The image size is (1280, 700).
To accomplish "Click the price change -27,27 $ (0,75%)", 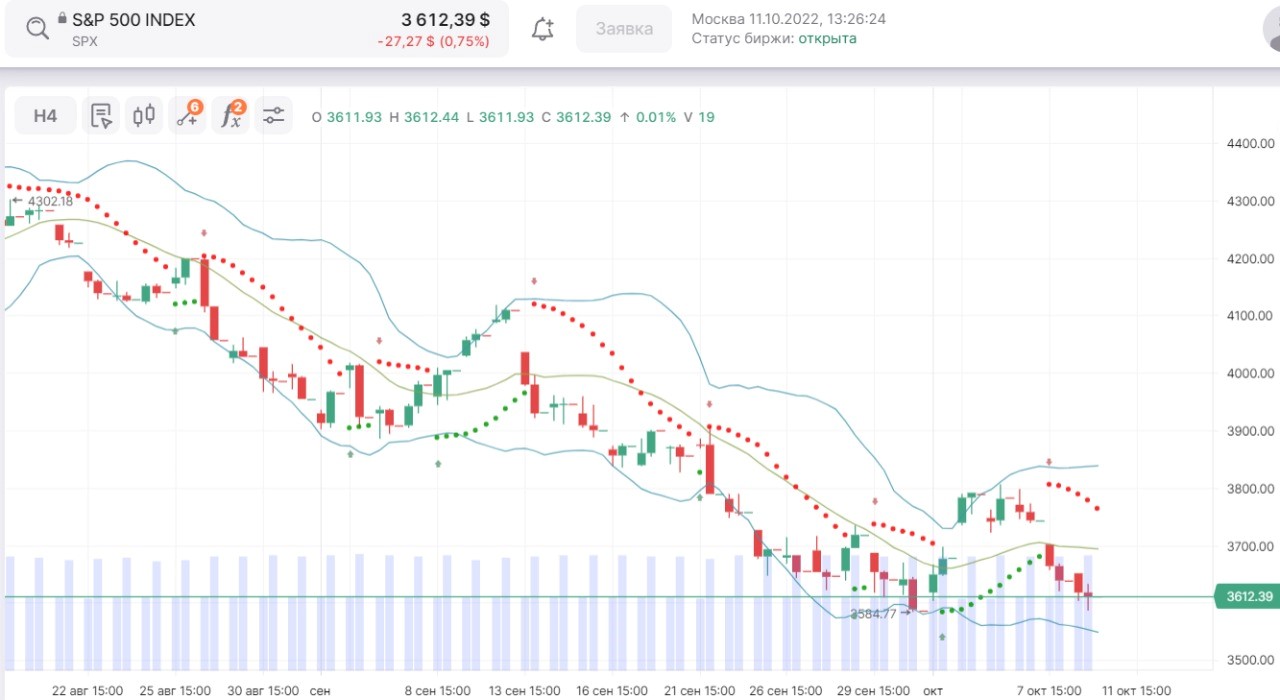I will pyautogui.click(x=433, y=42).
